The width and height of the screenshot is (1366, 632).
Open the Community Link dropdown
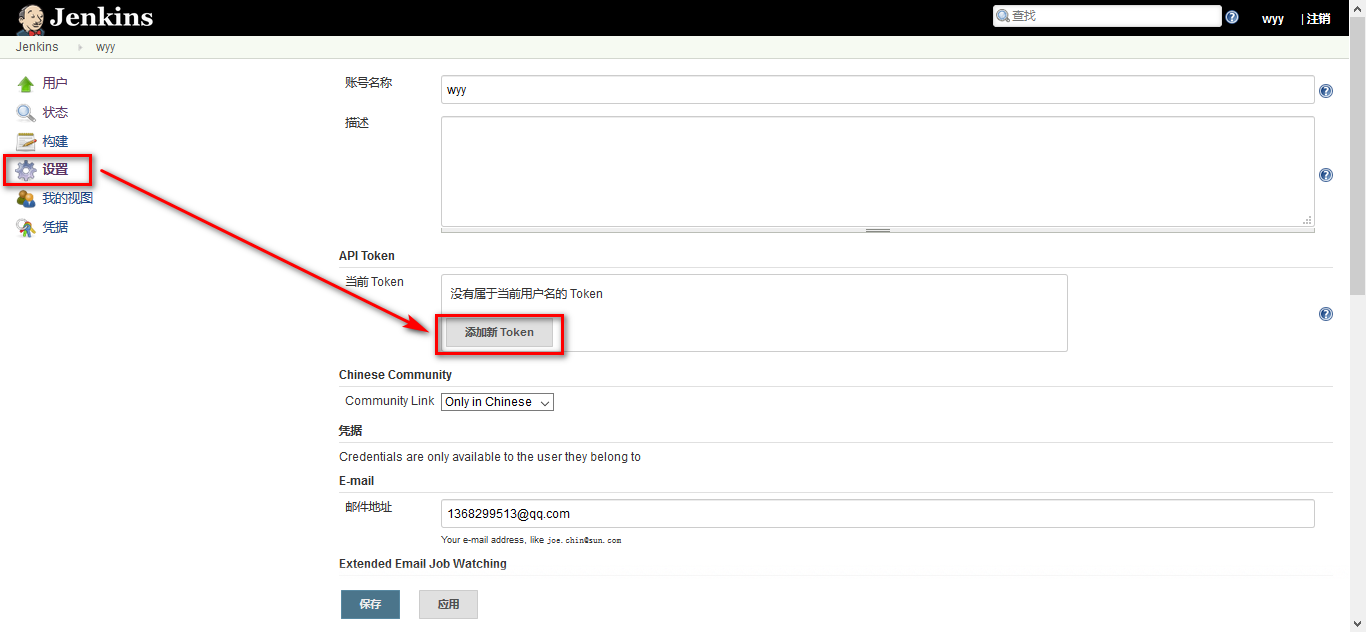497,402
